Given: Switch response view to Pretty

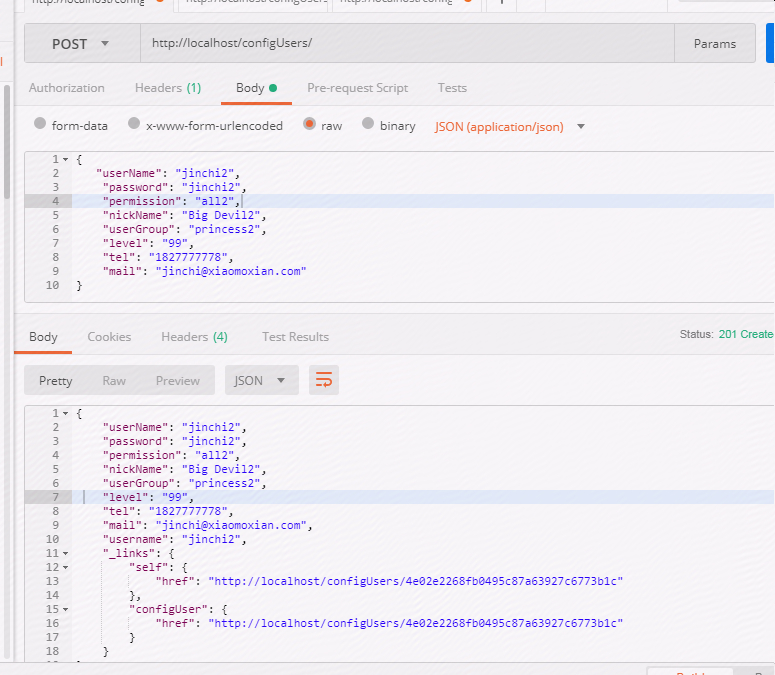Looking at the screenshot, I should (x=55, y=380).
